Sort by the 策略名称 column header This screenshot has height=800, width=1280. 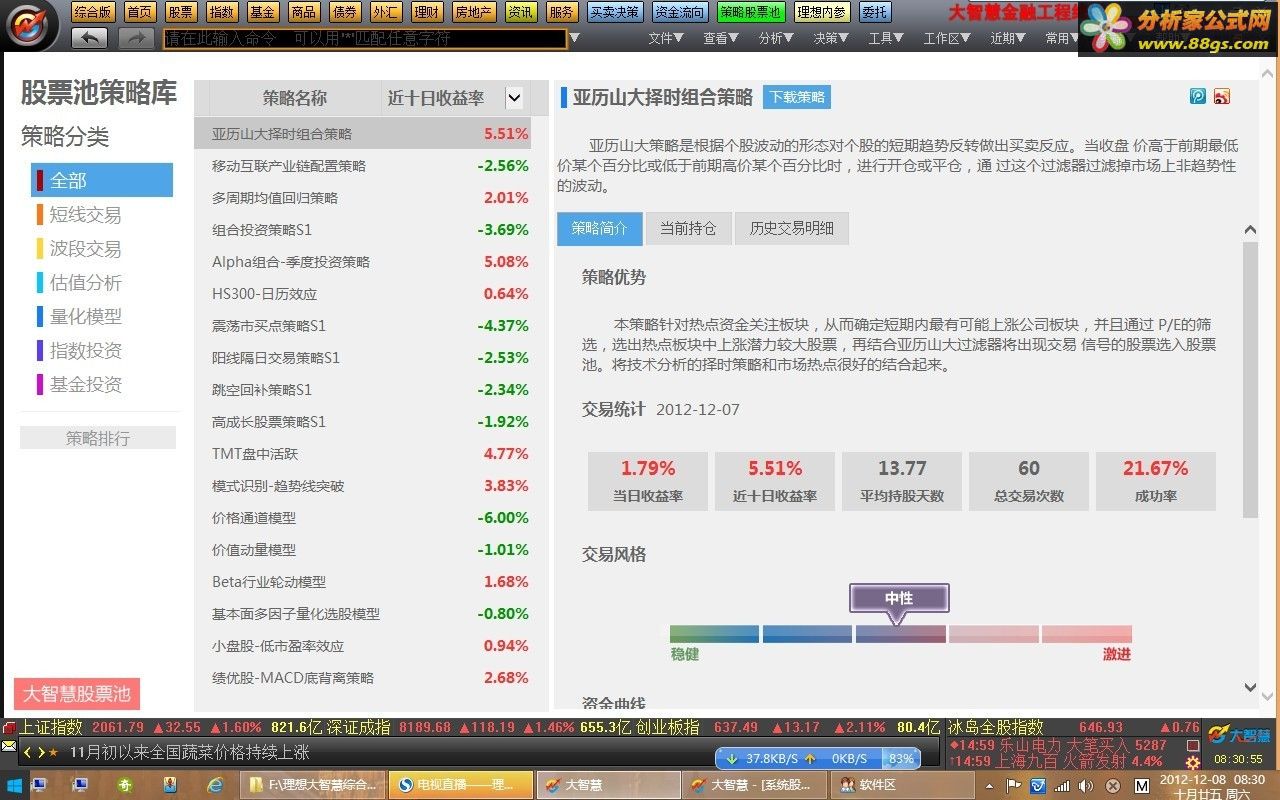point(294,98)
